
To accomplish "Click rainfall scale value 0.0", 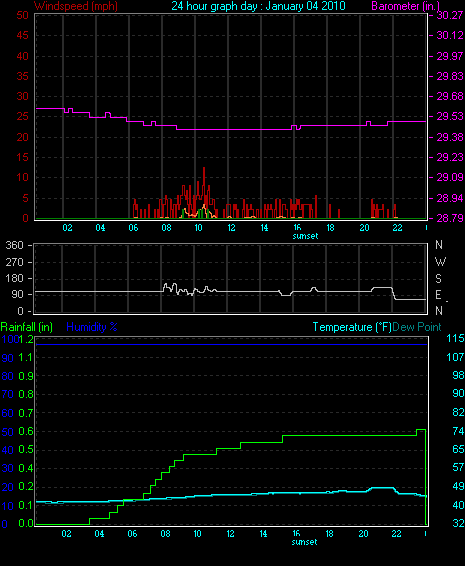I will 26,523.
